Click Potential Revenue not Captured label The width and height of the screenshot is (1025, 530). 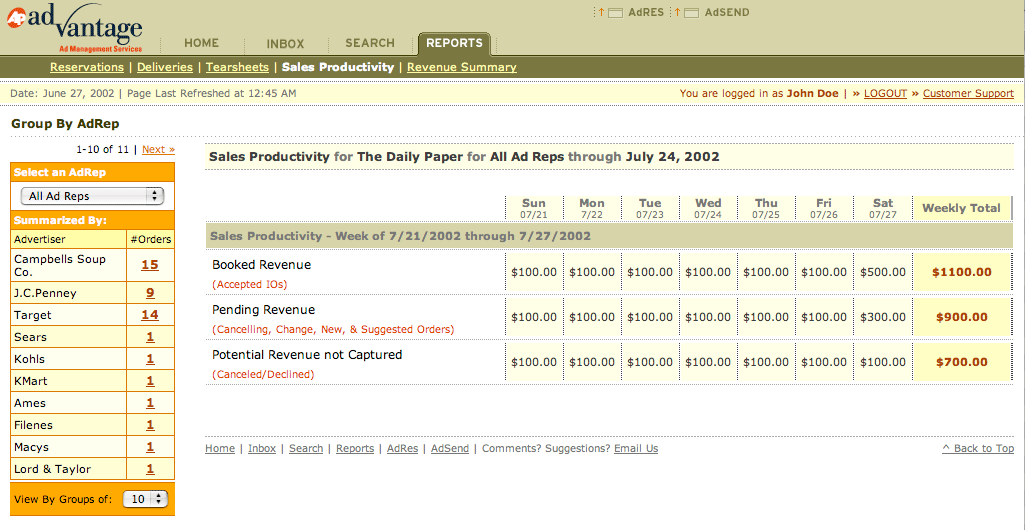(307, 355)
